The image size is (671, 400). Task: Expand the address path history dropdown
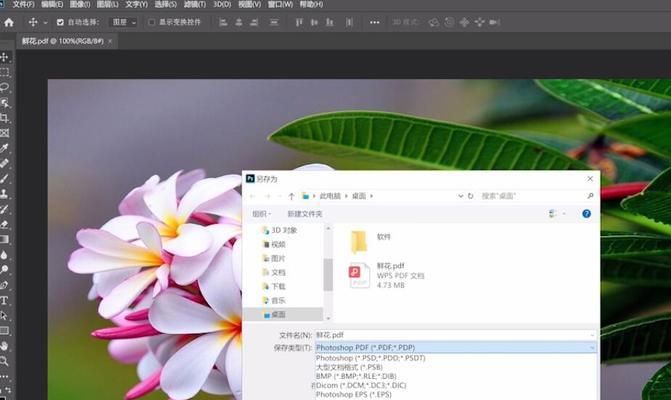460,196
